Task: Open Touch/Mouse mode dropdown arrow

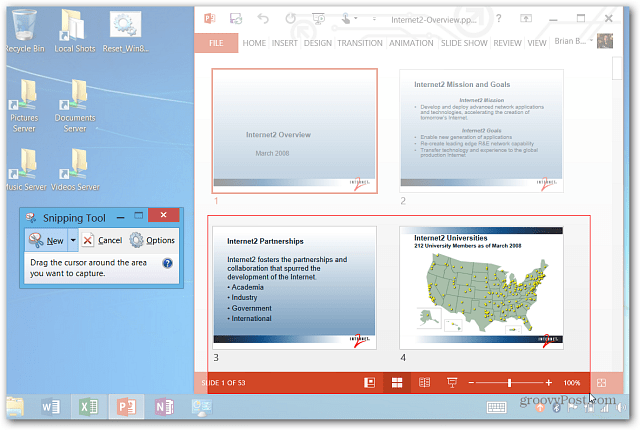Action: coord(356,18)
